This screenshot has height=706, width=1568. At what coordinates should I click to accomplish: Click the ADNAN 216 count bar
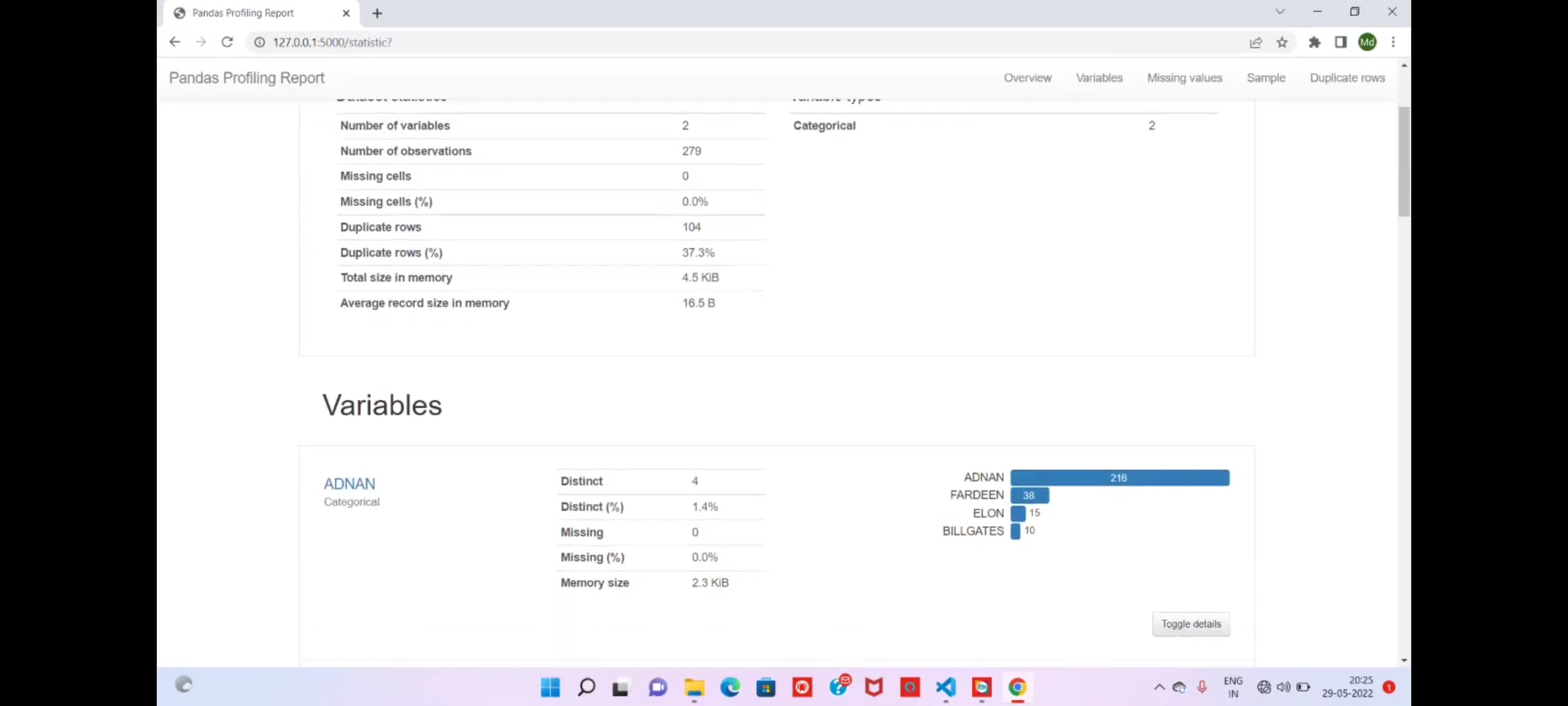coord(1119,478)
